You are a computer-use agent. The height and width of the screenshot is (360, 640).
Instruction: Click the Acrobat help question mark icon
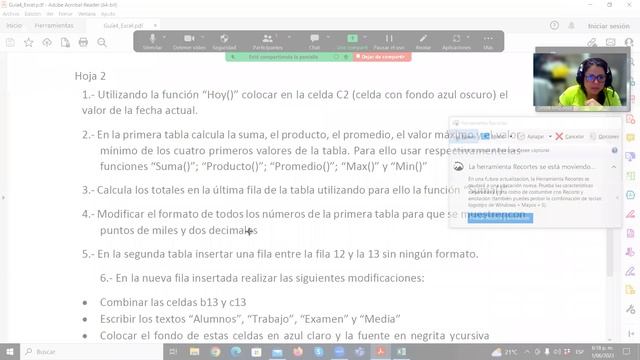[554, 25]
